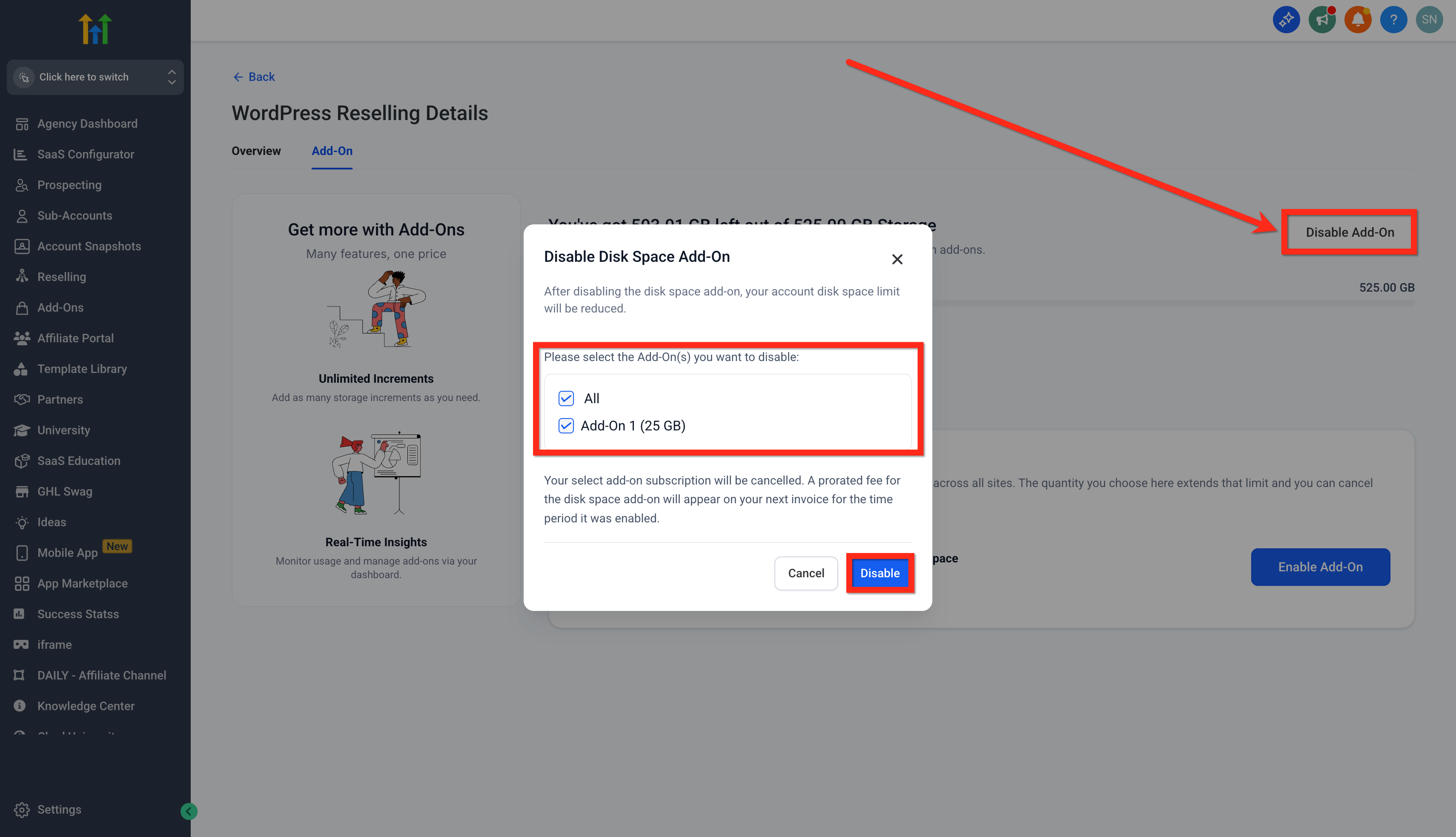Click the switcher up-down chevrons

(172, 77)
